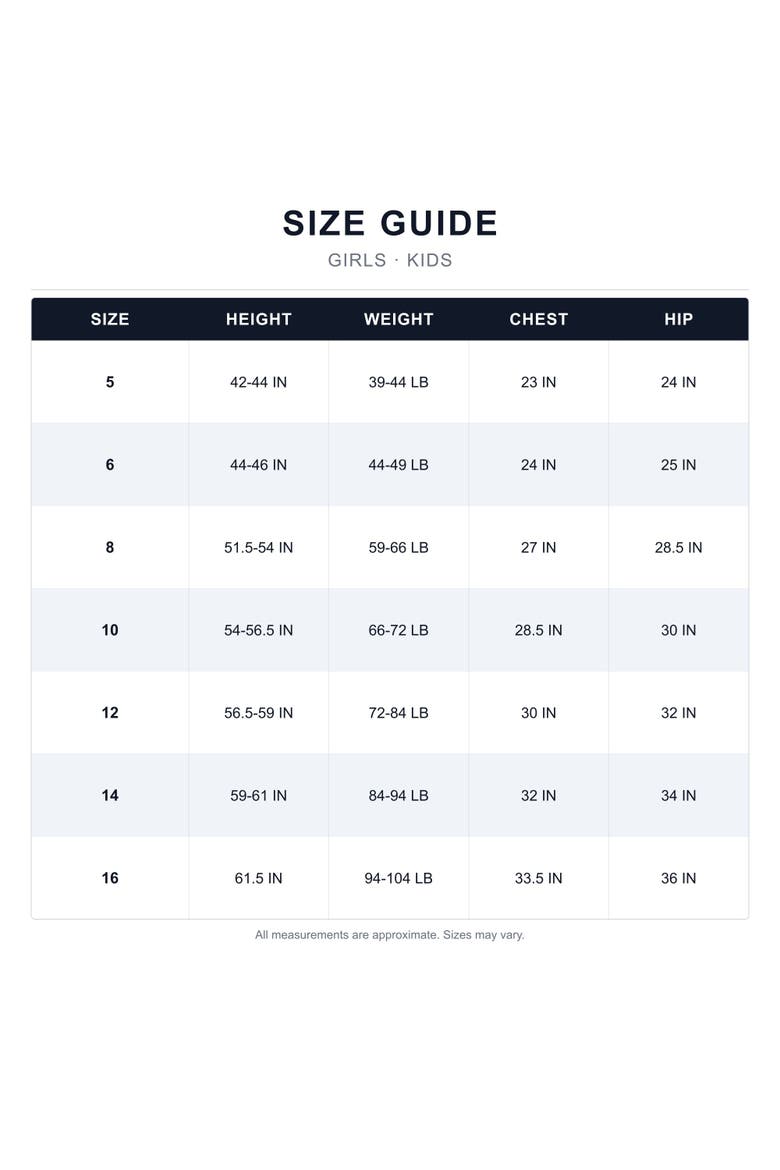780x1170 pixels.
Task: Select the size 6 row label
Action: [x=110, y=465]
